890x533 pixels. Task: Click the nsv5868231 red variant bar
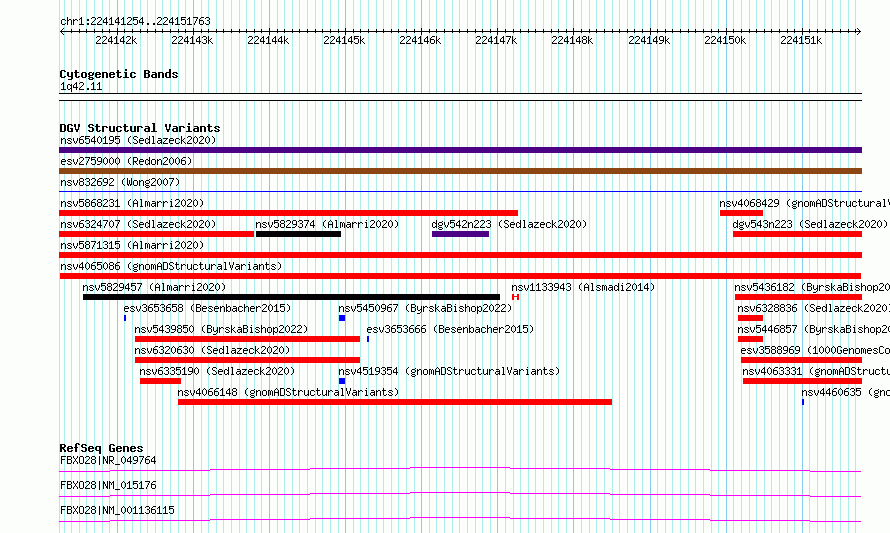click(x=288, y=213)
